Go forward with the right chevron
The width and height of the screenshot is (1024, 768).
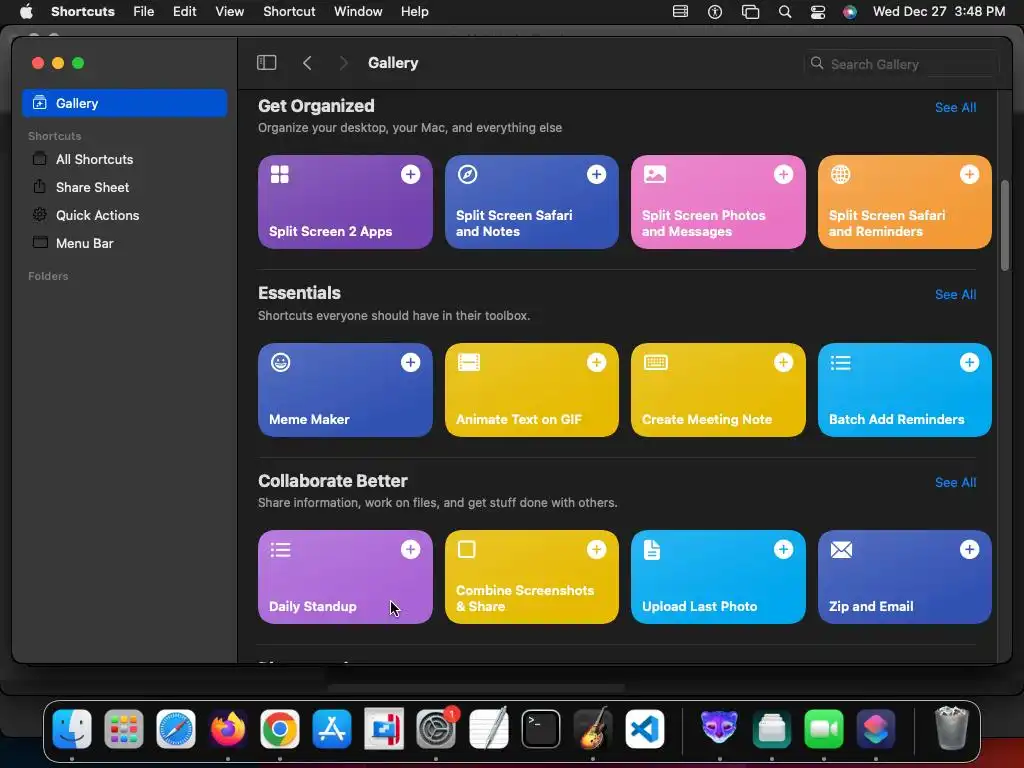coord(344,63)
